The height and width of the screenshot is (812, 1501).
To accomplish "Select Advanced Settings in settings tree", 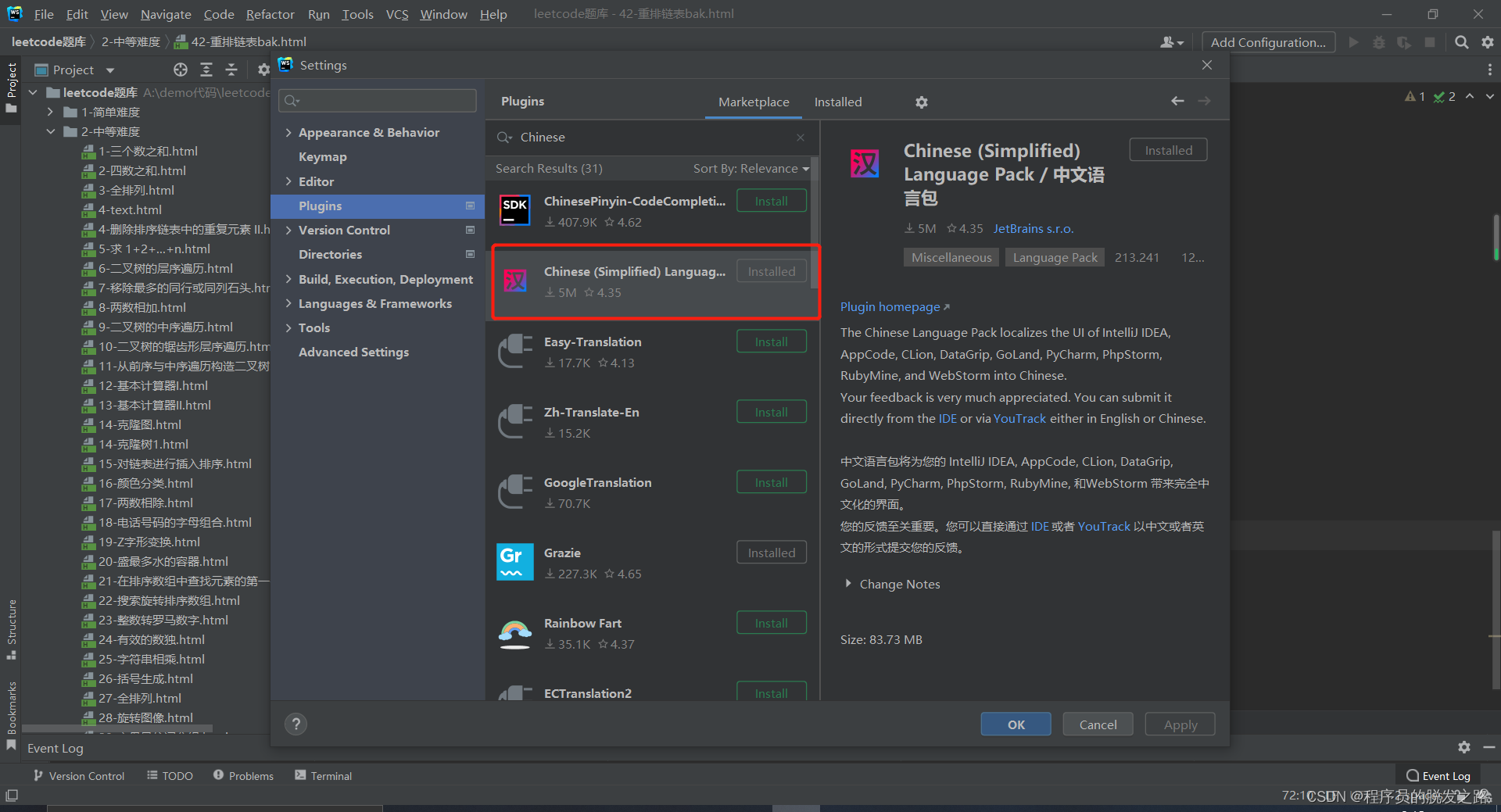I will (x=353, y=352).
